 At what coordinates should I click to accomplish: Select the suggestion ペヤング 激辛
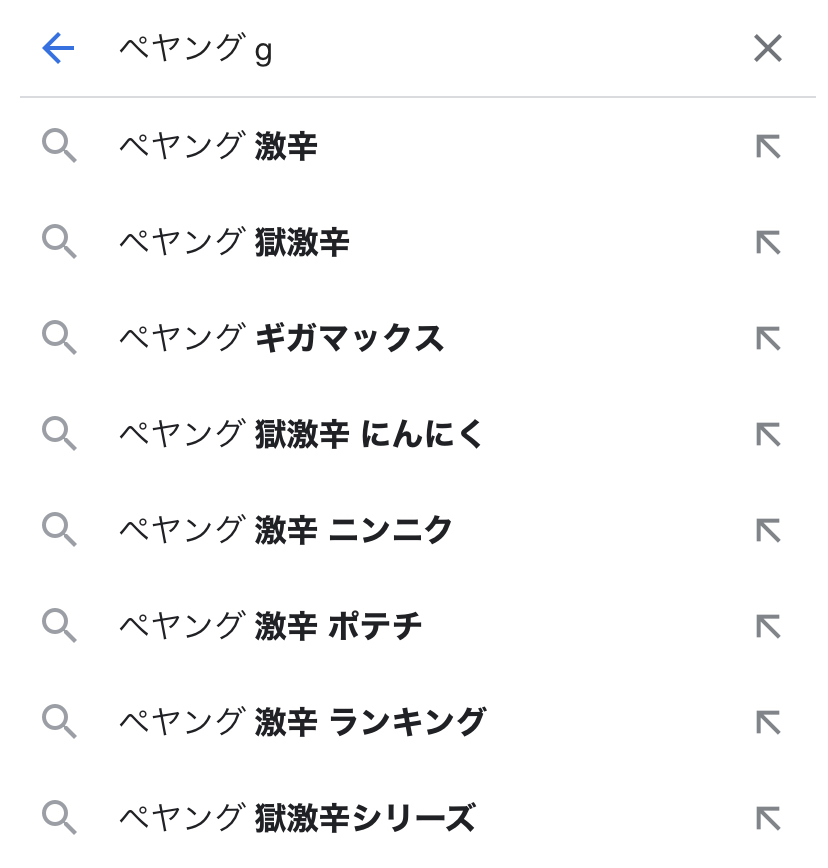tap(218, 147)
